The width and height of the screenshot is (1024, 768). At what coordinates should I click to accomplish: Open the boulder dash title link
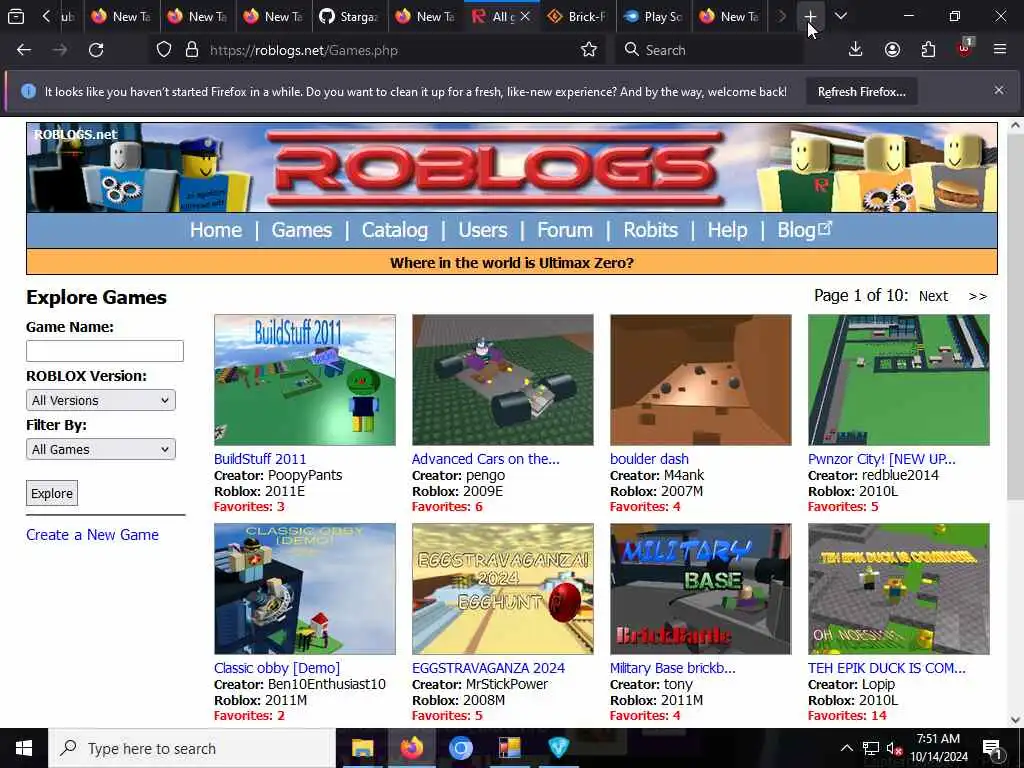[649, 458]
